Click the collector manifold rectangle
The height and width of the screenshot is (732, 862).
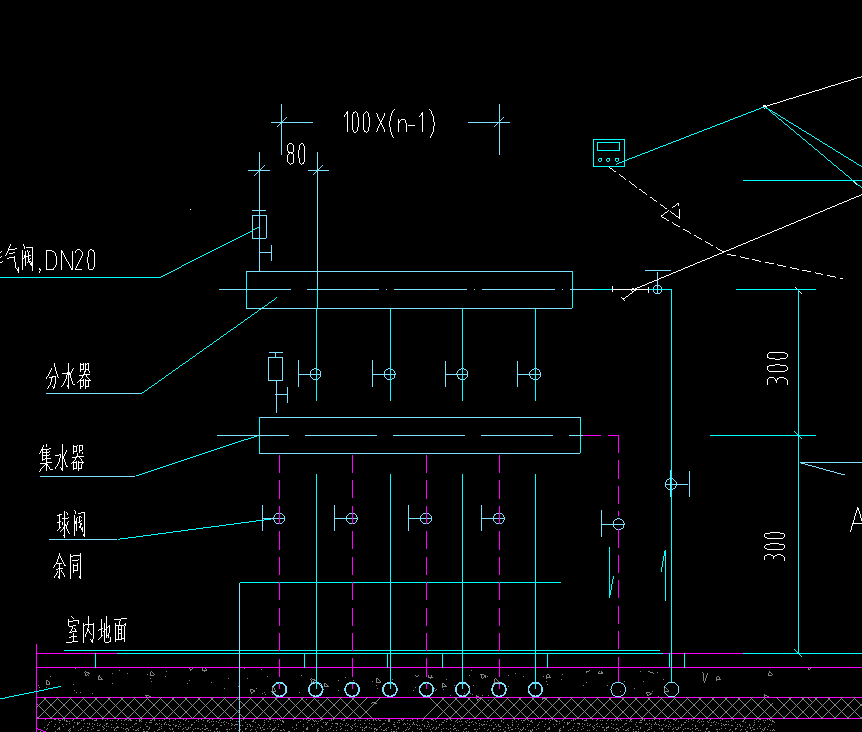coord(420,435)
